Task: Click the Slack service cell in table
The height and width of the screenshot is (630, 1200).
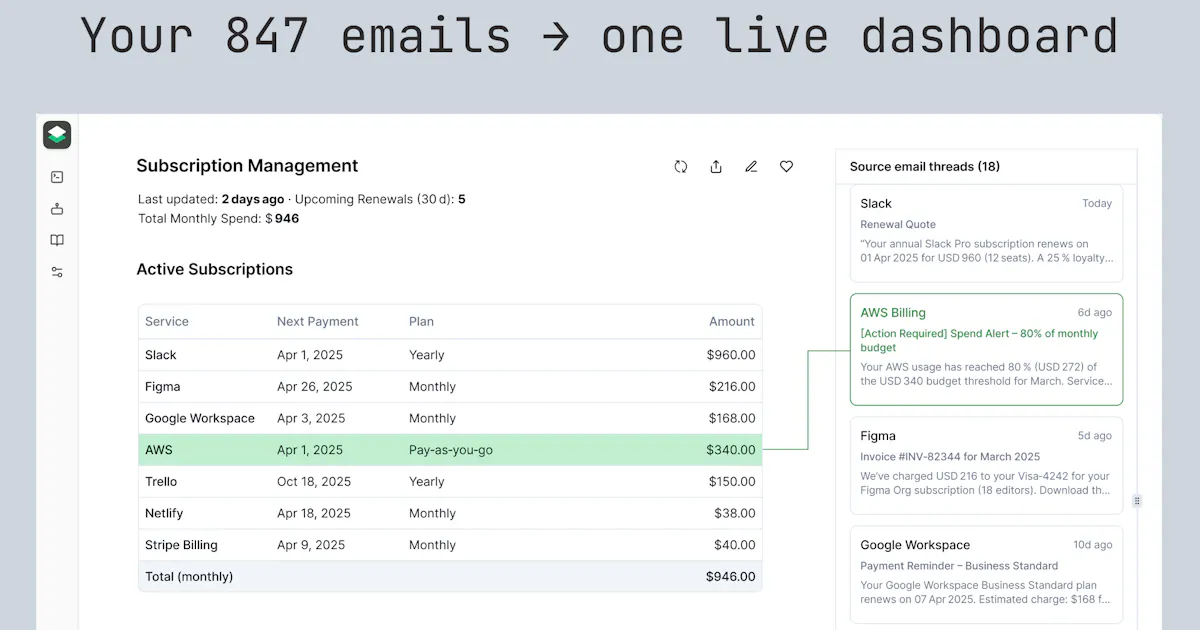Action: click(x=161, y=355)
